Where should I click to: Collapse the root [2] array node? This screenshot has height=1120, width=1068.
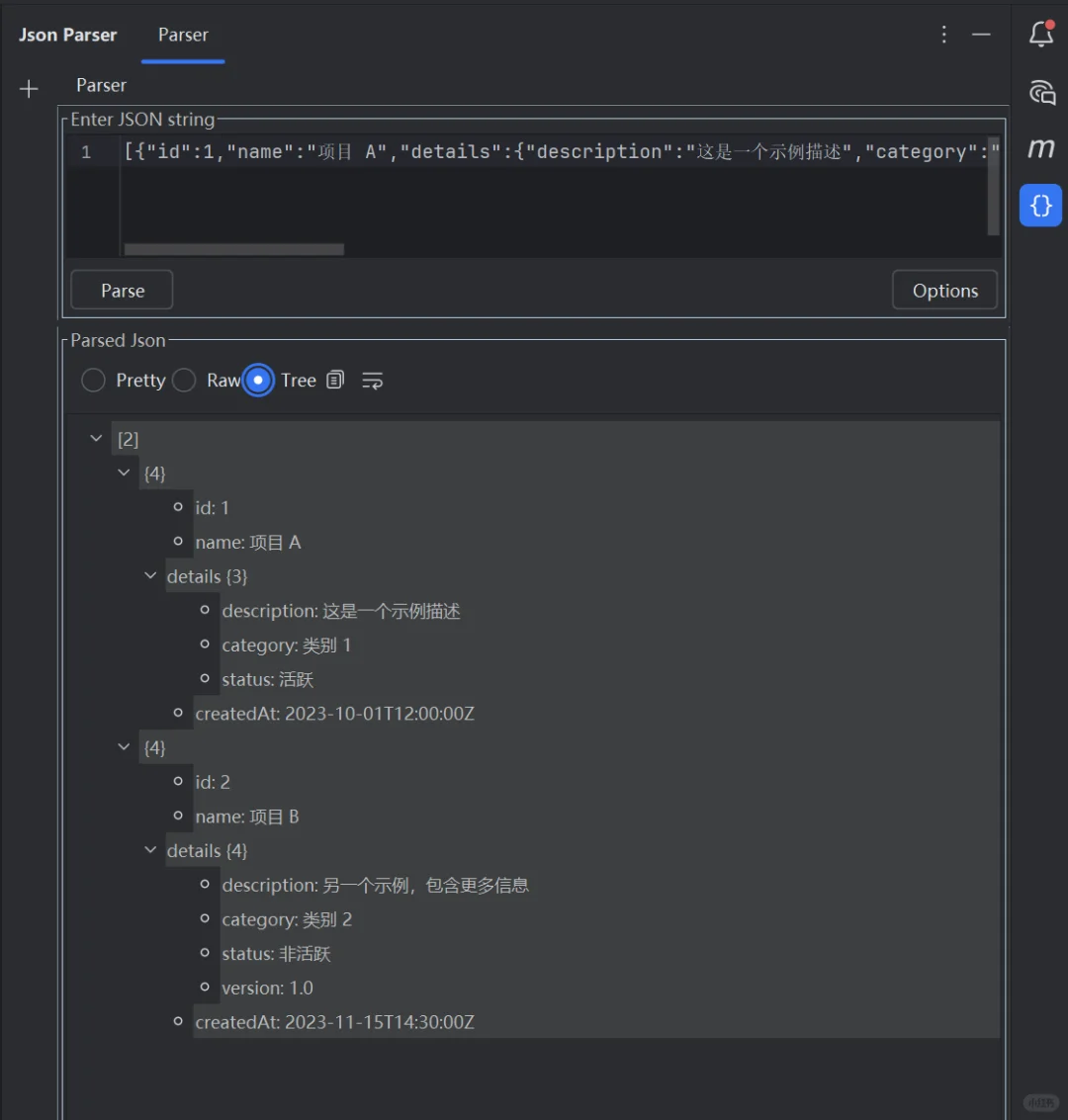(x=95, y=438)
